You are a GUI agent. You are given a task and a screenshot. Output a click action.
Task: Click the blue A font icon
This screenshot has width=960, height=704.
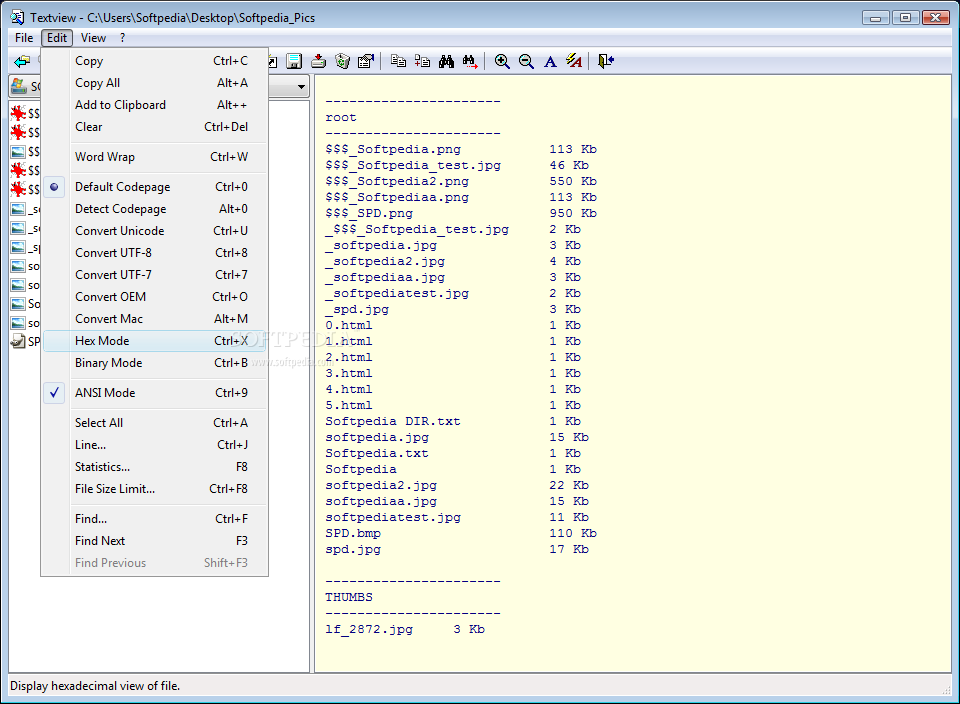point(550,61)
